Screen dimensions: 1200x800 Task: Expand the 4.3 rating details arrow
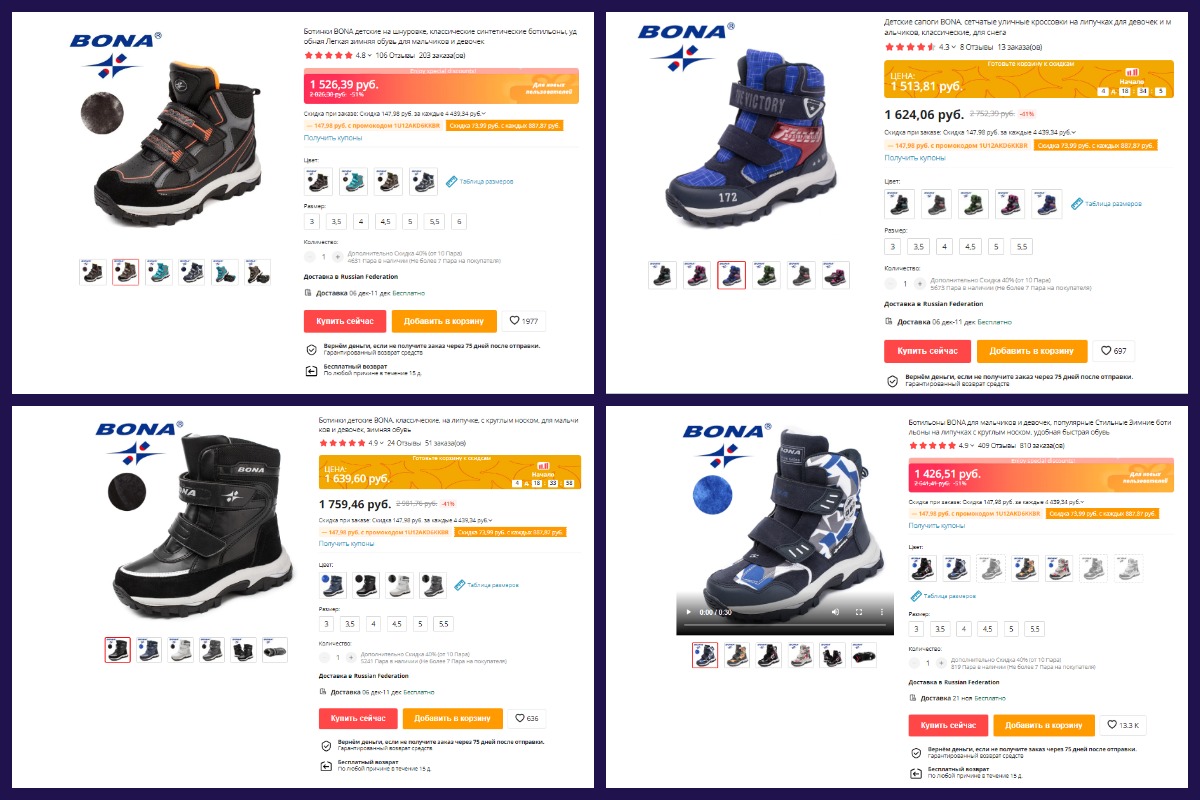(x=953, y=46)
